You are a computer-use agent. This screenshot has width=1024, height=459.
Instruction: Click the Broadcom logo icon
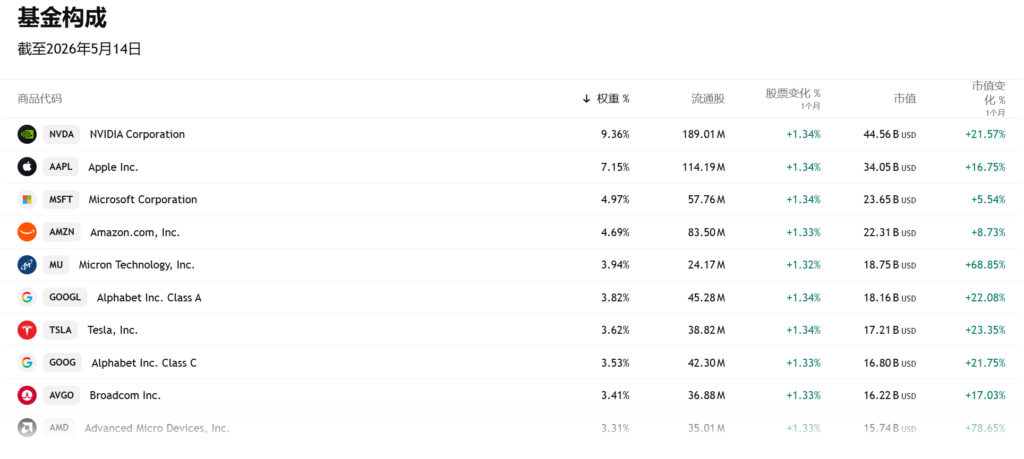(x=27, y=396)
